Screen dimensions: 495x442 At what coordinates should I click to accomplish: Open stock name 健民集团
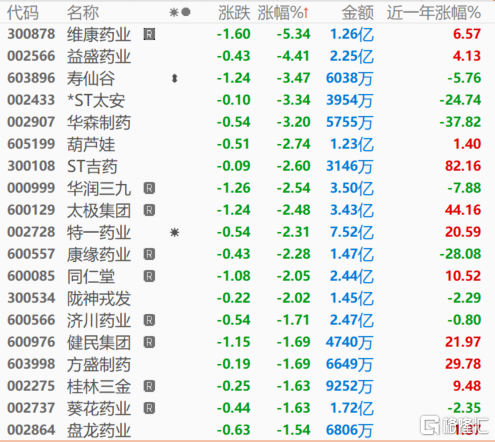tap(99, 342)
